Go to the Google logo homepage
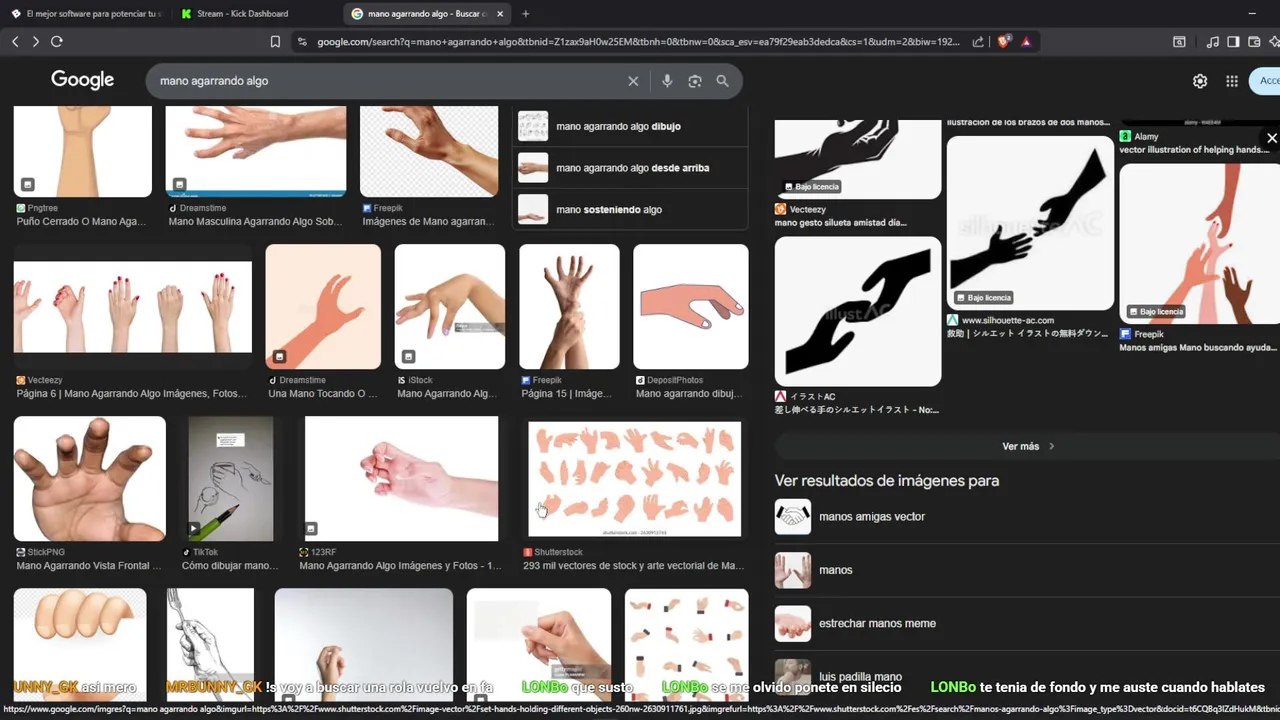The image size is (1280, 720). click(83, 80)
